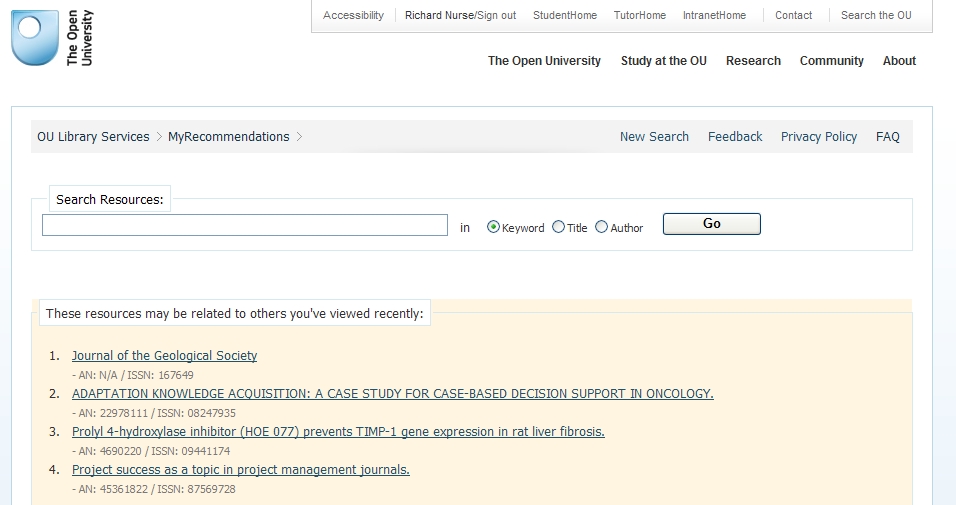Open the Research menu item
The image size is (956, 505).
(x=753, y=61)
